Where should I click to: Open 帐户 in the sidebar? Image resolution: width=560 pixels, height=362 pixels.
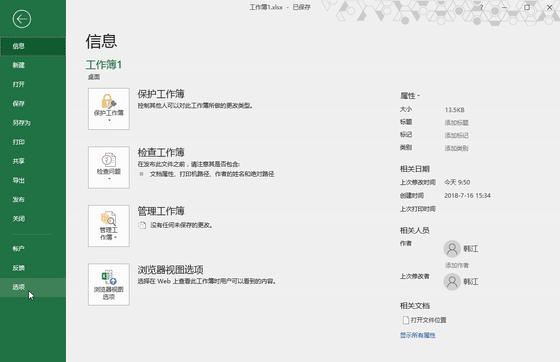(x=33, y=248)
